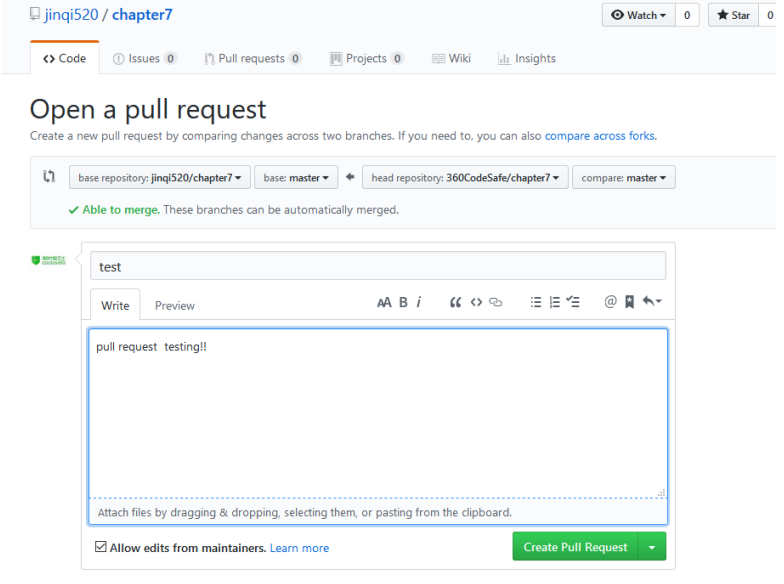Viewport: 784px width, 584px height.
Task: Click the Create Pull Request button
Action: tap(575, 547)
